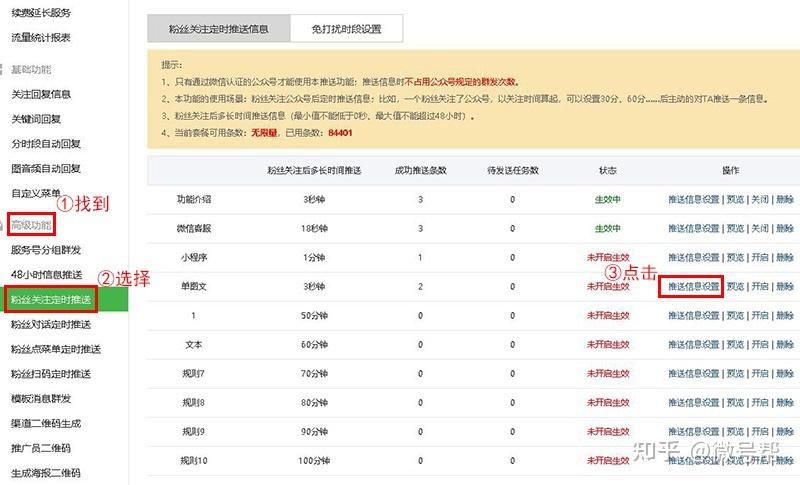The width and height of the screenshot is (800, 485).
Task: Click 删除 in the 小程序 row
Action: click(x=785, y=258)
